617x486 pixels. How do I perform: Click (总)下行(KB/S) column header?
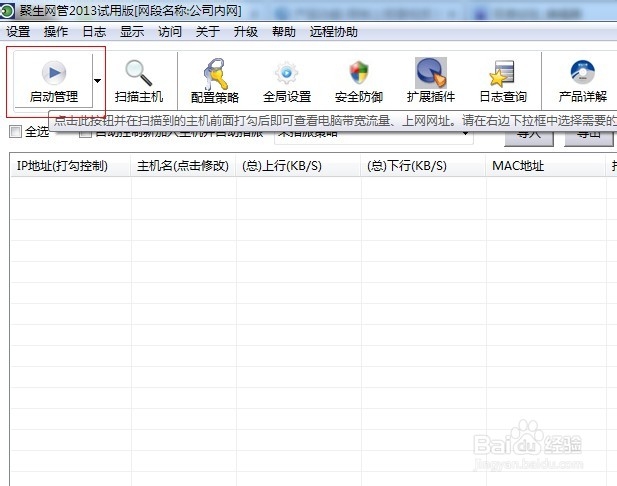[x=423, y=166]
